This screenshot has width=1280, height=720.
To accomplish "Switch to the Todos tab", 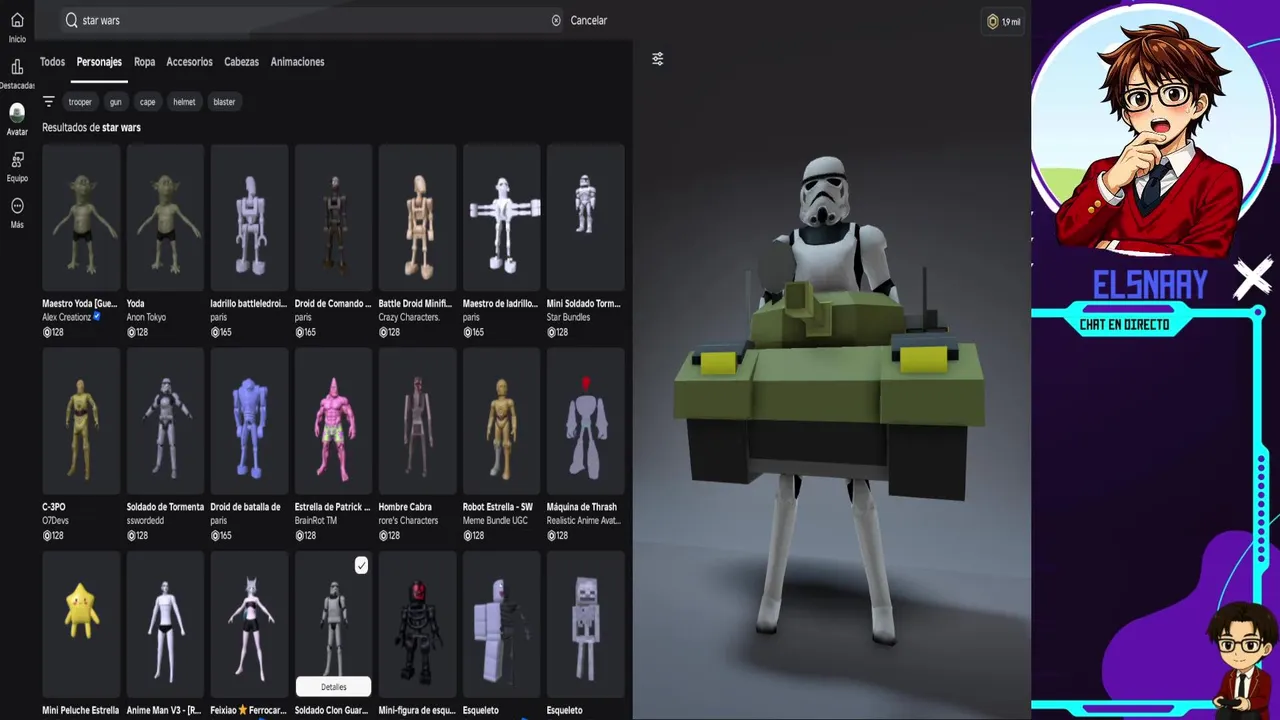I will [52, 62].
